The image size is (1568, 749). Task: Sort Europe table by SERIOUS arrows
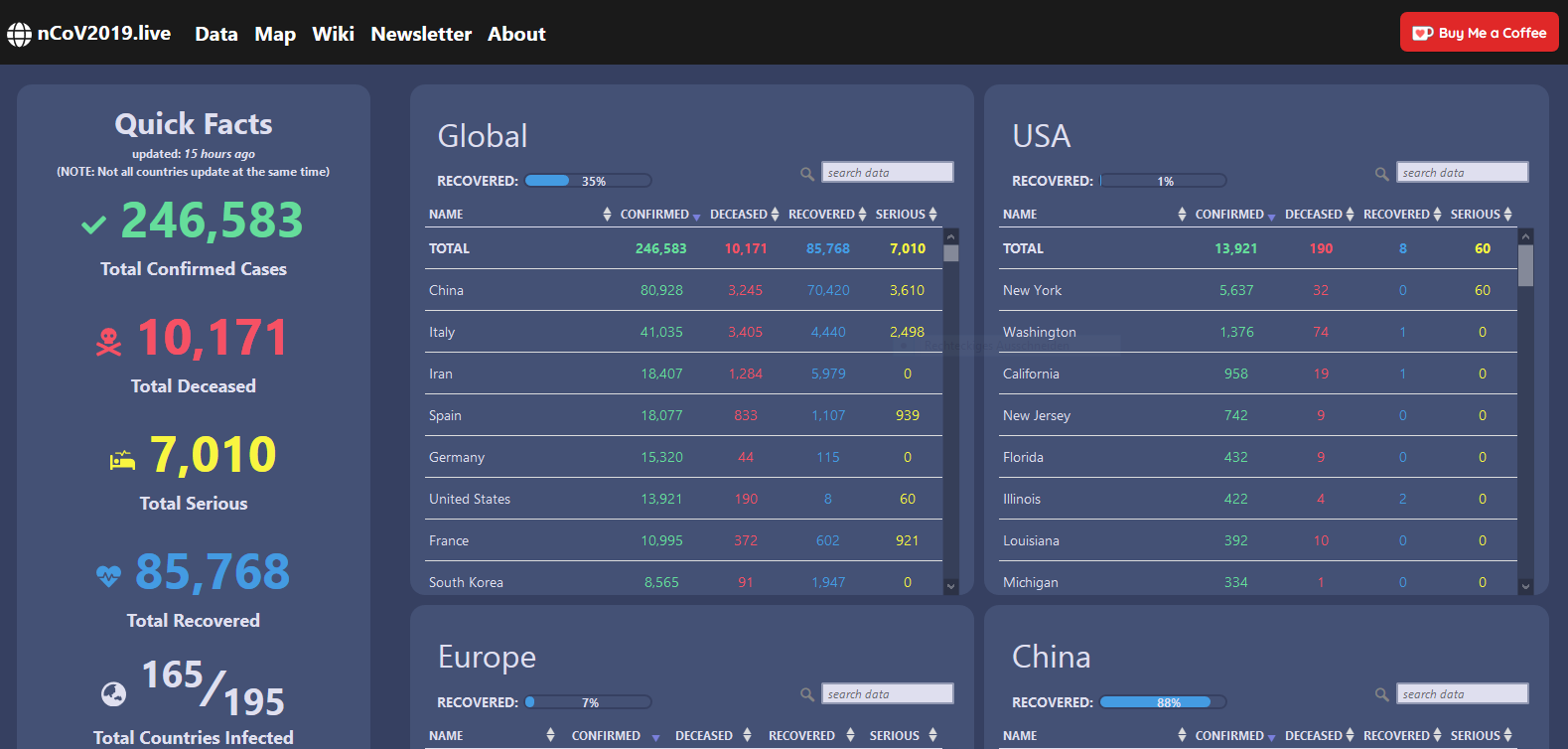pyautogui.click(x=932, y=735)
